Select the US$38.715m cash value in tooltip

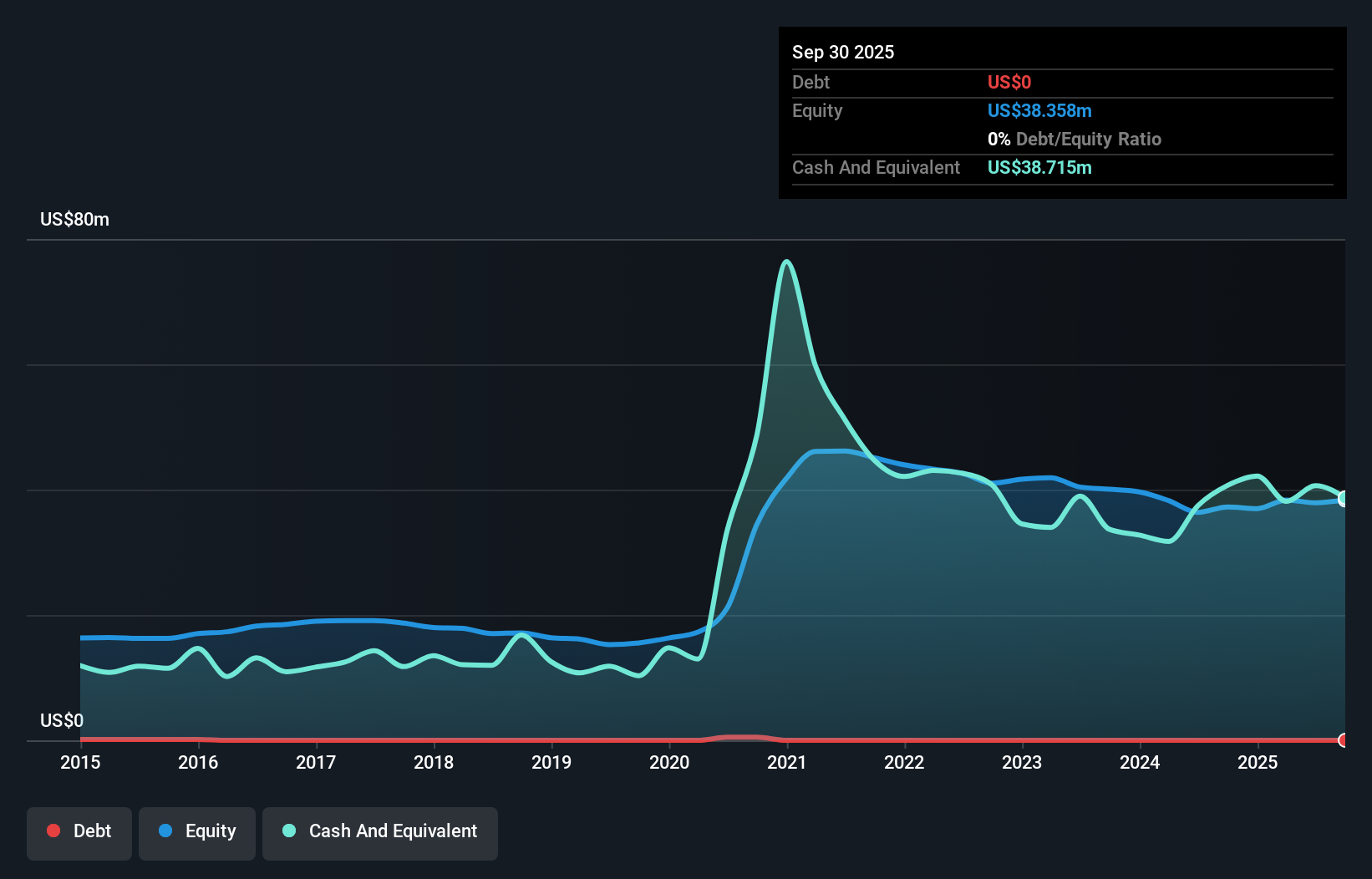[1039, 167]
